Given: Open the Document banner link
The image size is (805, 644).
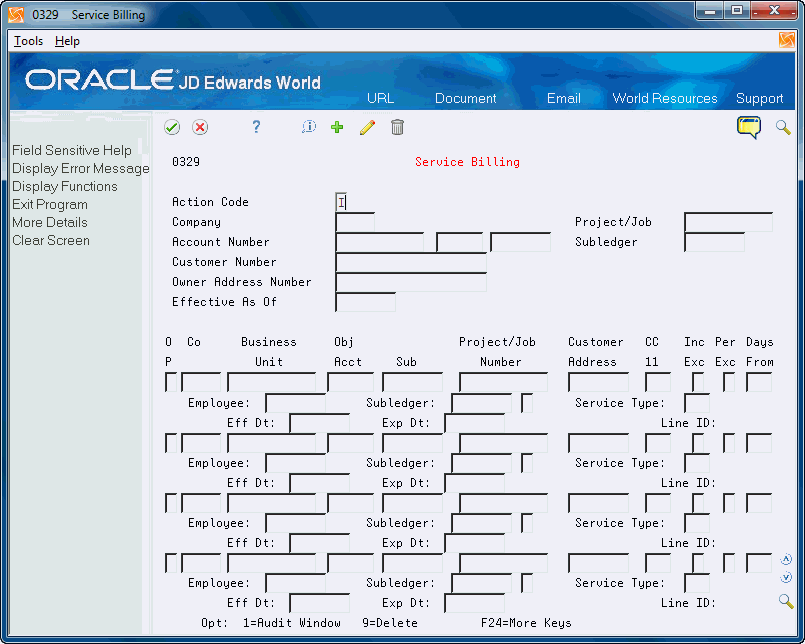Looking at the screenshot, I should point(466,98).
